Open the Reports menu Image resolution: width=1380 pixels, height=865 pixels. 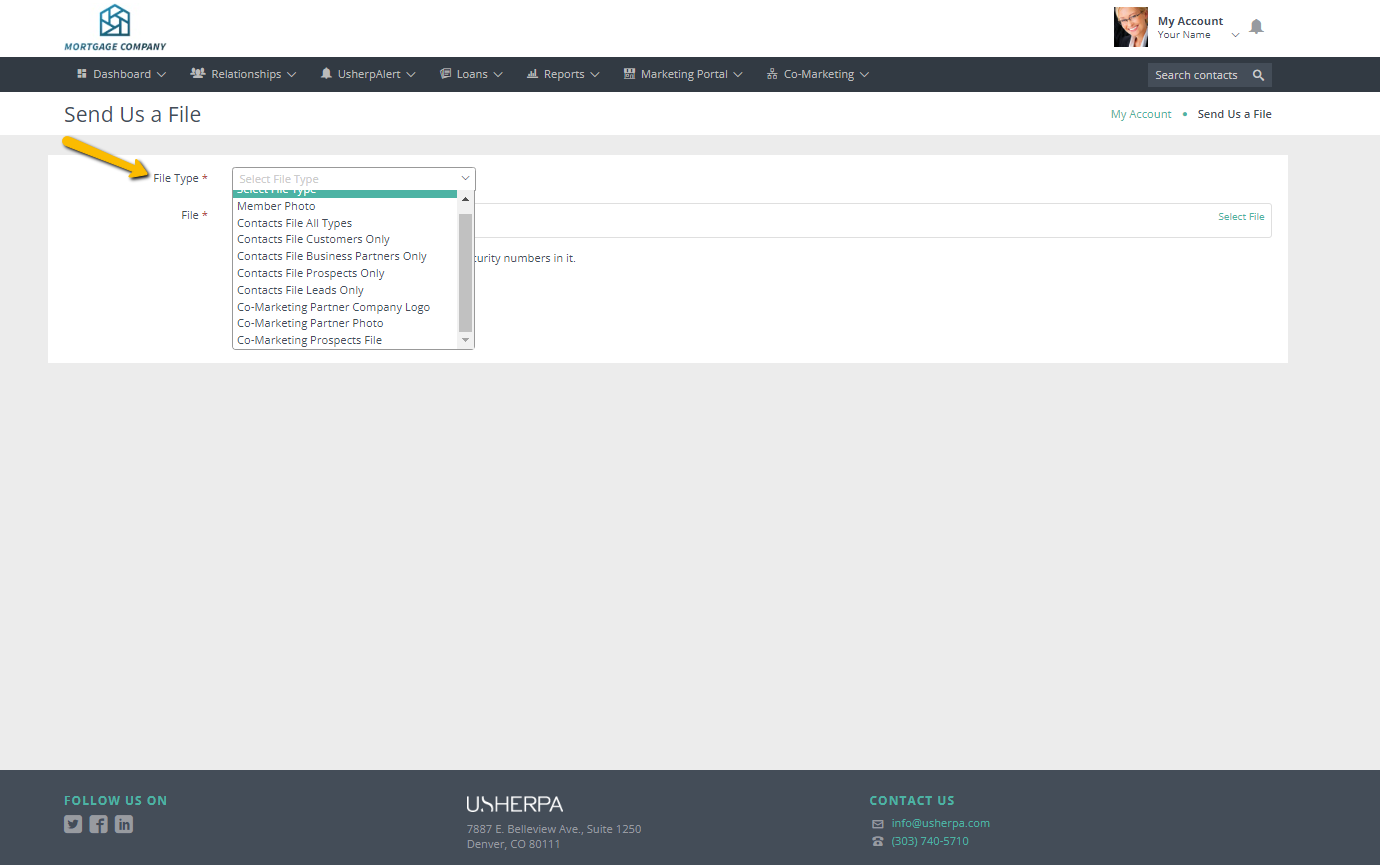563,74
